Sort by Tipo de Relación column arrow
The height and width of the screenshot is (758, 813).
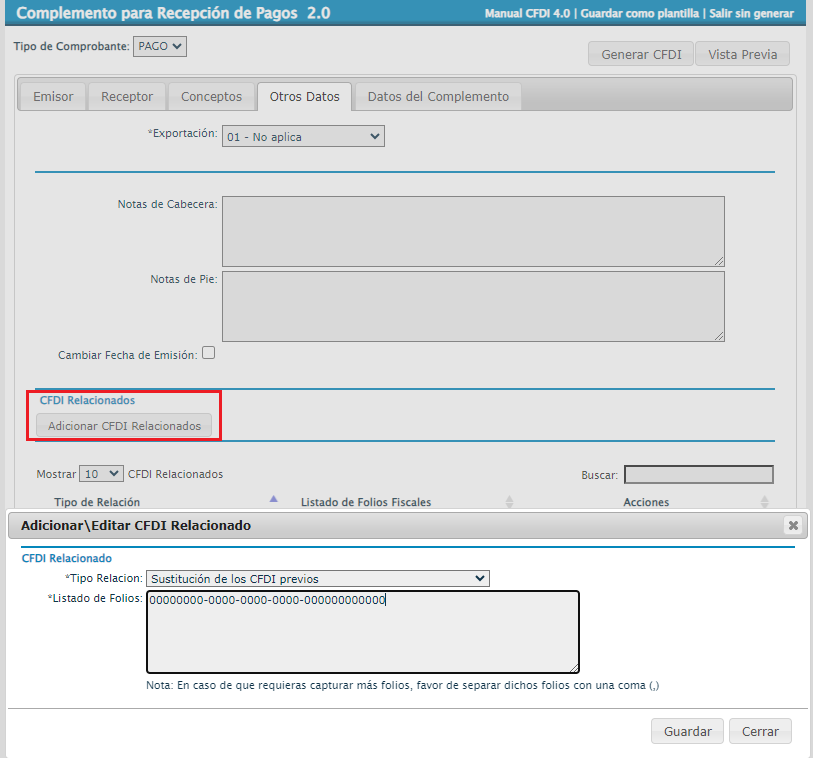274,500
